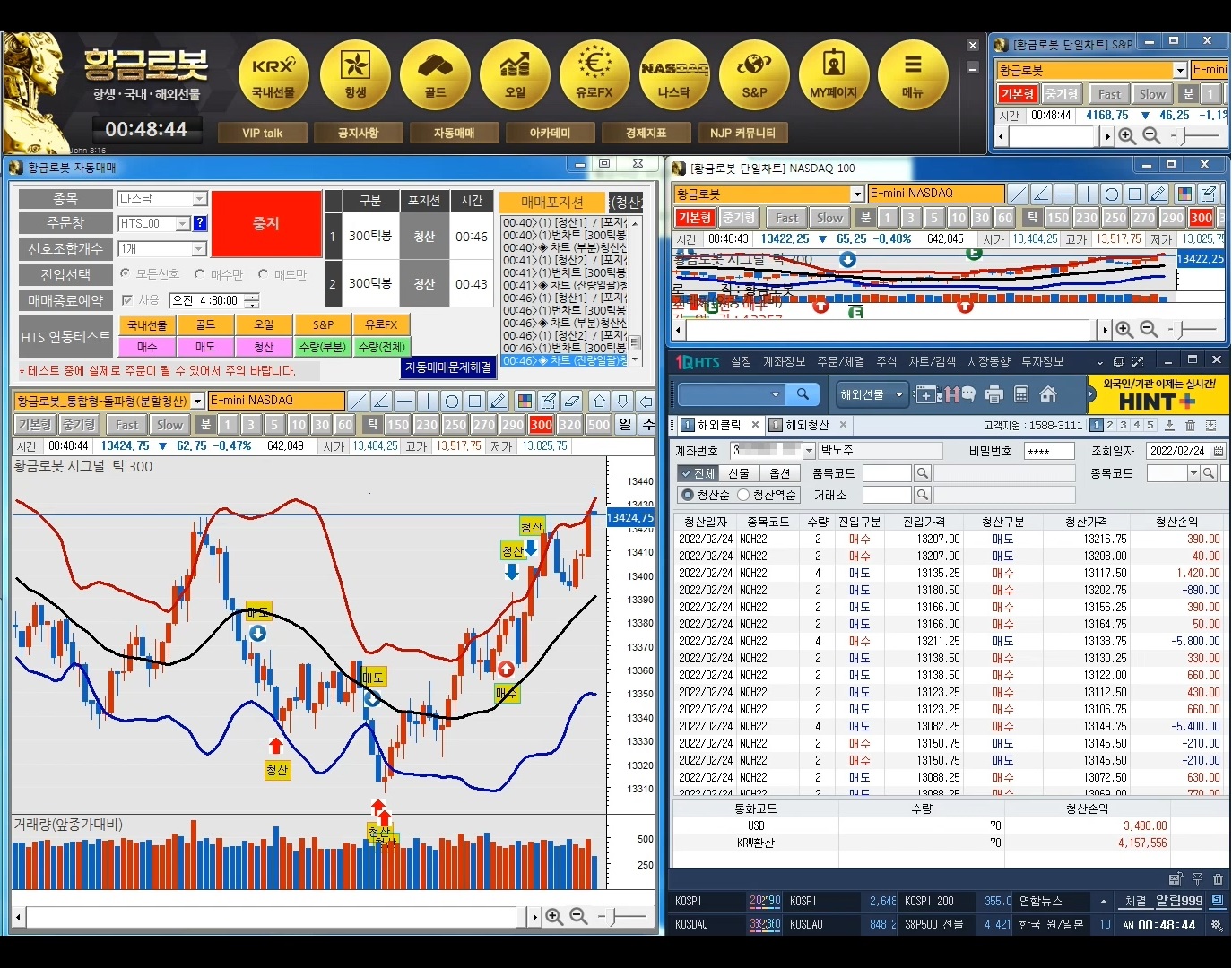Zoom in on the main chart

[554, 916]
